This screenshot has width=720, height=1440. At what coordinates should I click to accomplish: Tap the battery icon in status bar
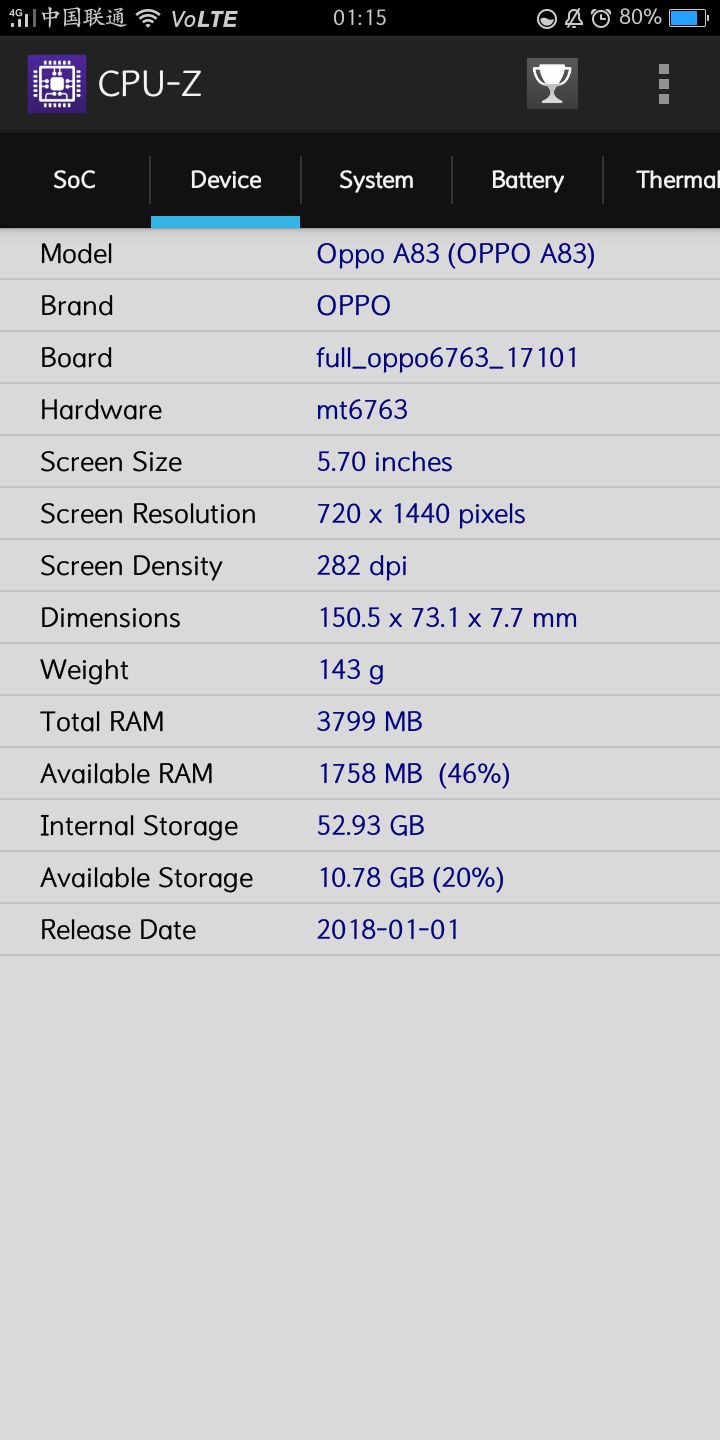point(688,18)
